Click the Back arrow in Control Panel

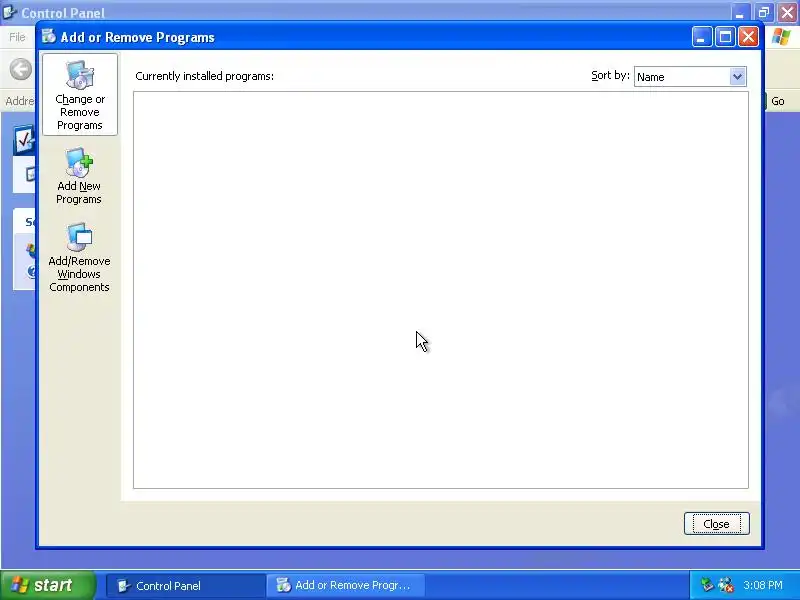click(x=21, y=69)
